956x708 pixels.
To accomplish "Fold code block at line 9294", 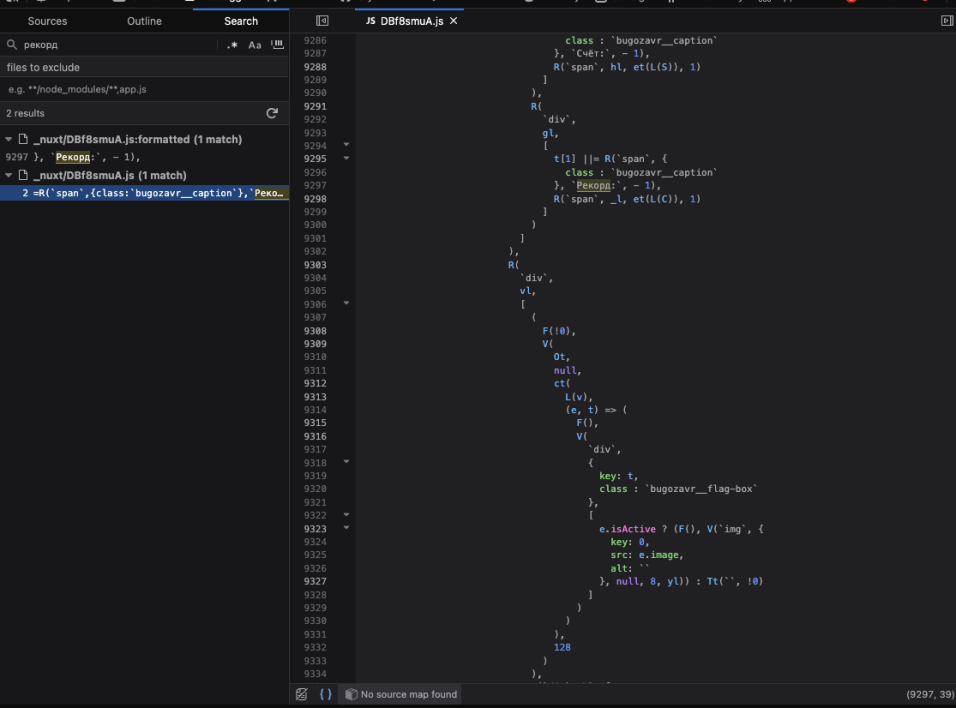I will tap(346, 145).
